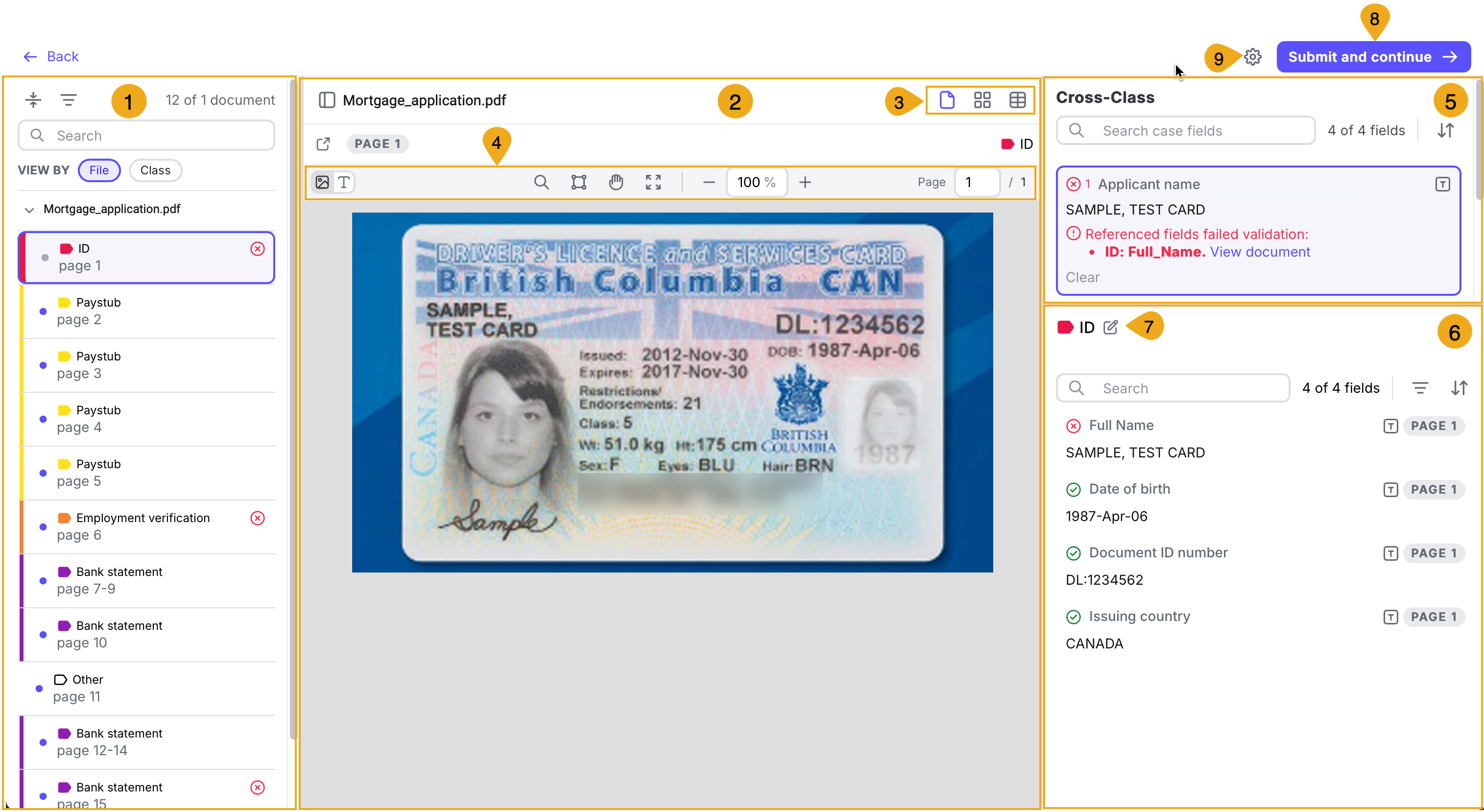Open the filter icon in the left sidebar
The width and height of the screenshot is (1484, 812).
68,99
